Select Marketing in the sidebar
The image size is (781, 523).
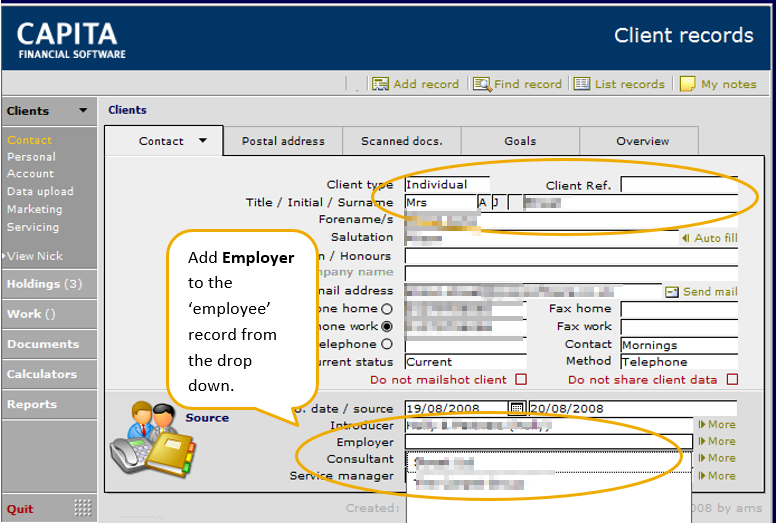35,209
